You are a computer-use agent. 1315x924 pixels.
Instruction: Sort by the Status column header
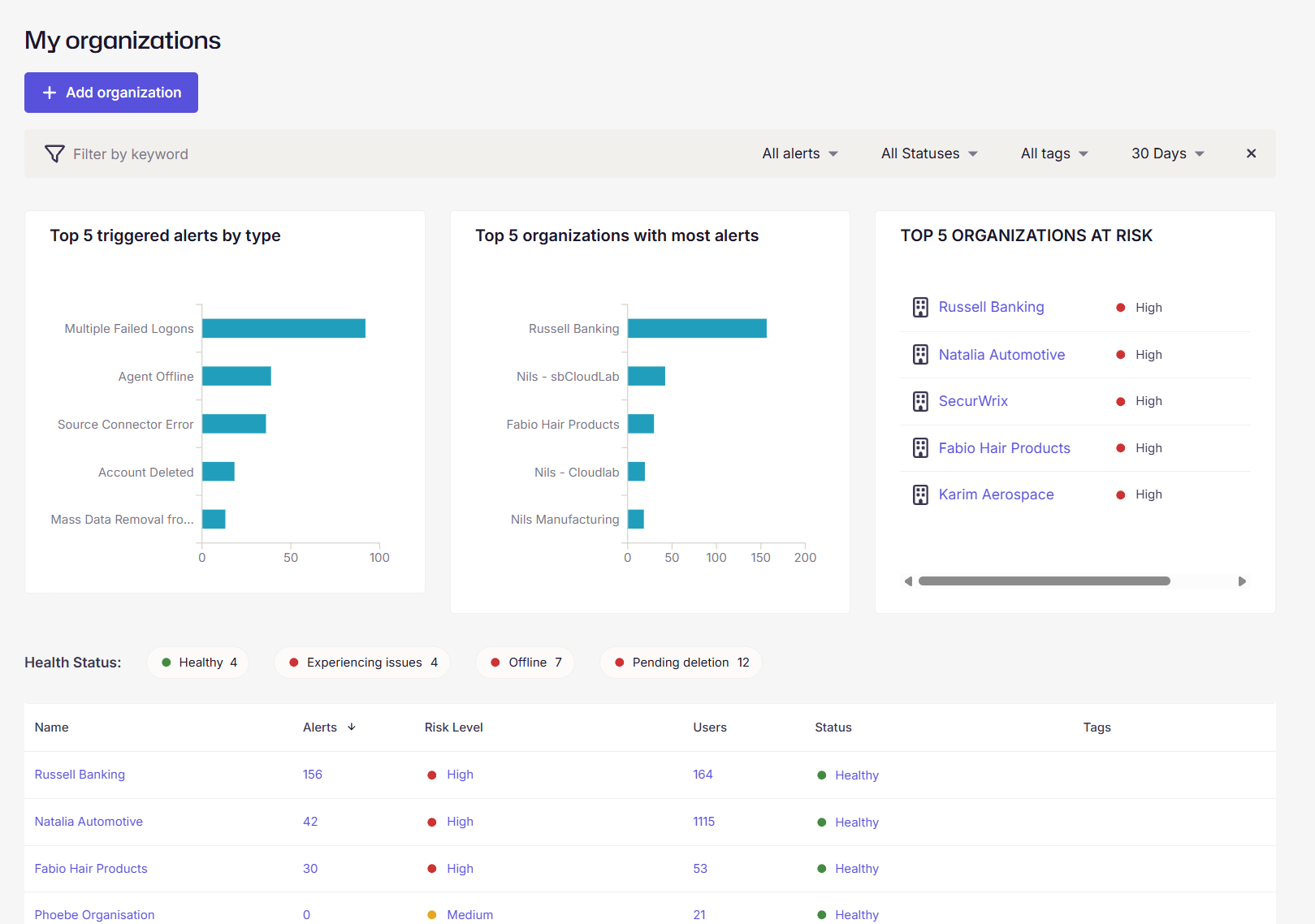(833, 728)
